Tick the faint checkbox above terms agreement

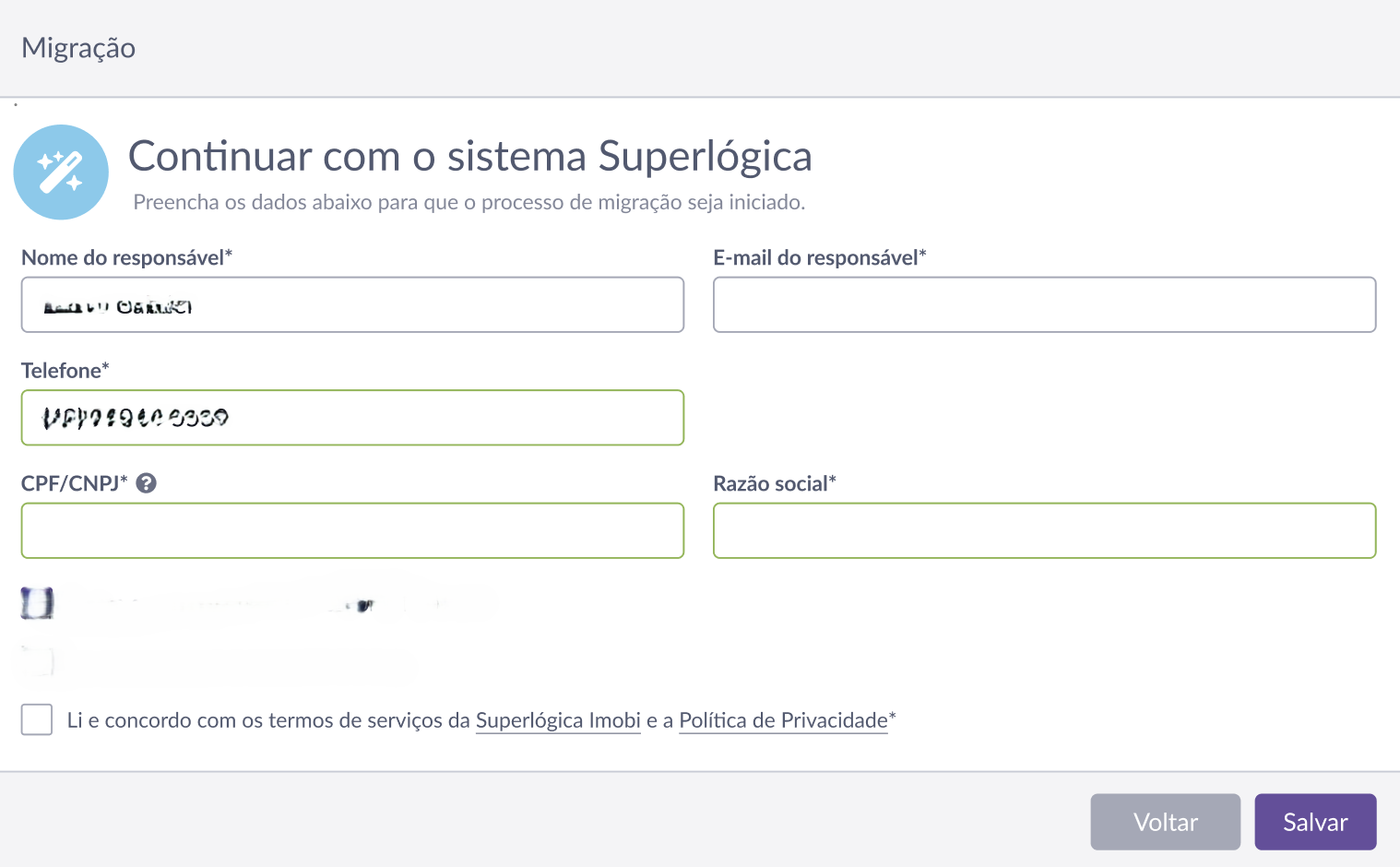click(x=37, y=661)
